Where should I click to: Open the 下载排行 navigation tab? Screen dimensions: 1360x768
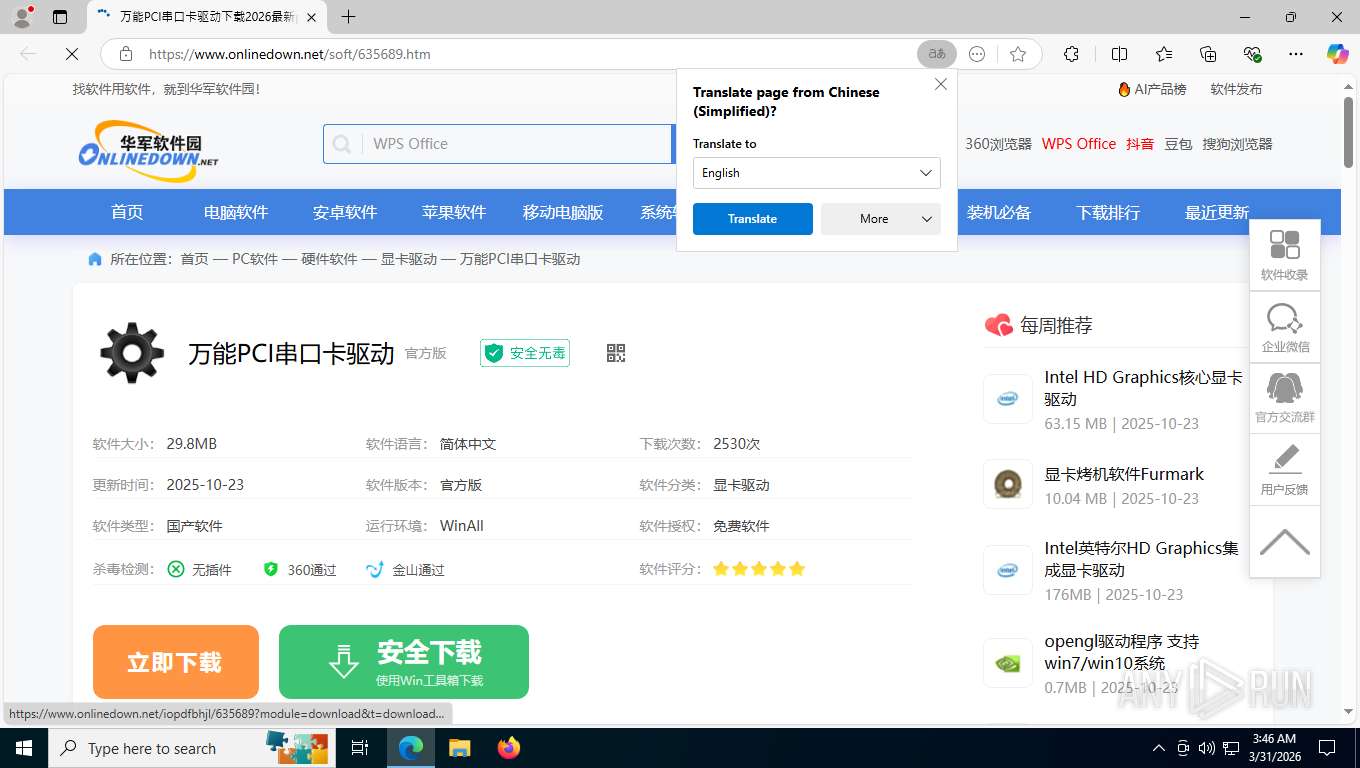(1108, 212)
